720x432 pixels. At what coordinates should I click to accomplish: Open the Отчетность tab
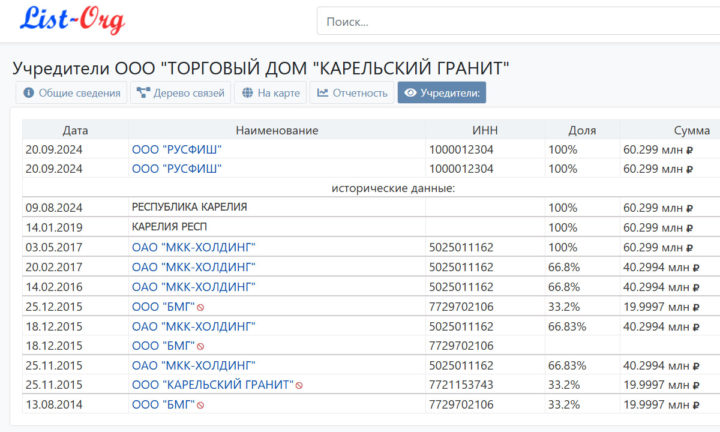point(352,93)
